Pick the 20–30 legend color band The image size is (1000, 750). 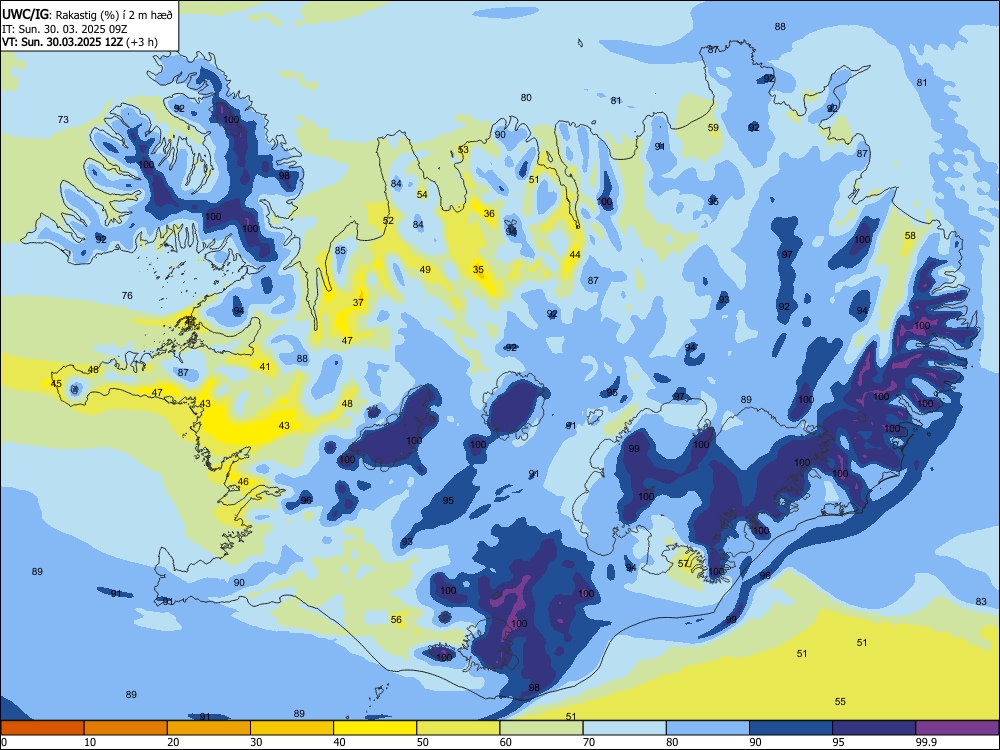209,728
